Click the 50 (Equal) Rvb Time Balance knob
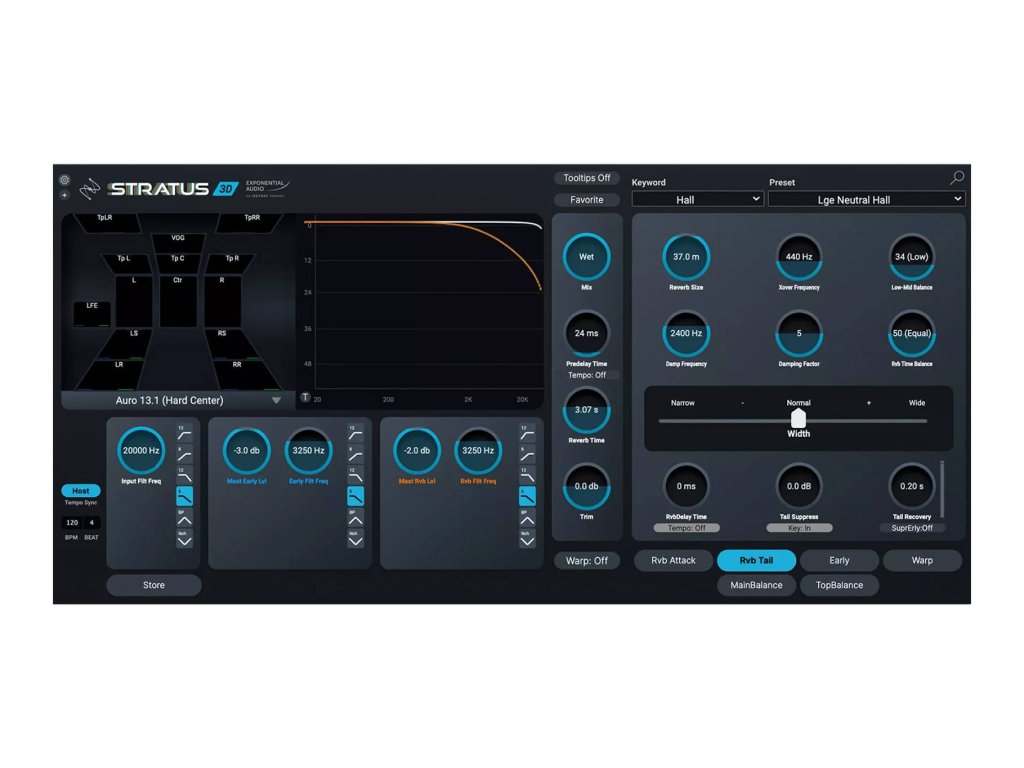Image resolution: width=1024 pixels, height=768 pixels. [x=912, y=333]
